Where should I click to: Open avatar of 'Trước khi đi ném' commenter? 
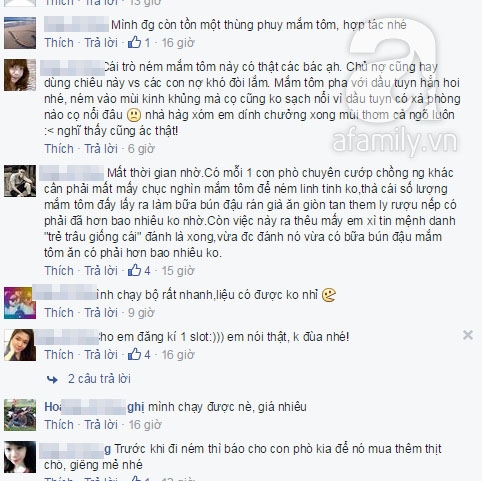click(x=20, y=457)
